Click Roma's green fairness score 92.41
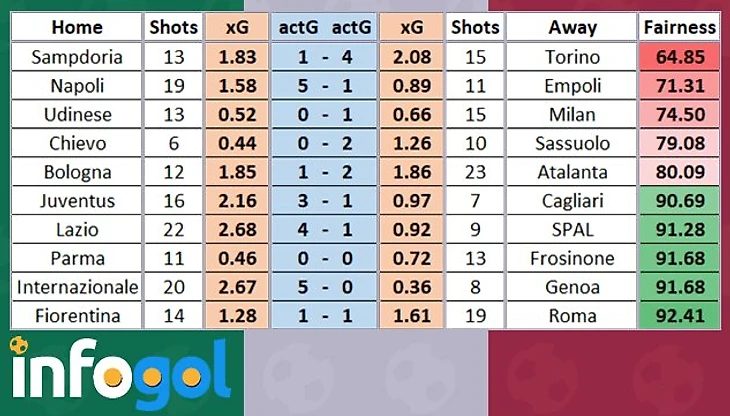This screenshot has width=730, height=416. click(x=680, y=316)
